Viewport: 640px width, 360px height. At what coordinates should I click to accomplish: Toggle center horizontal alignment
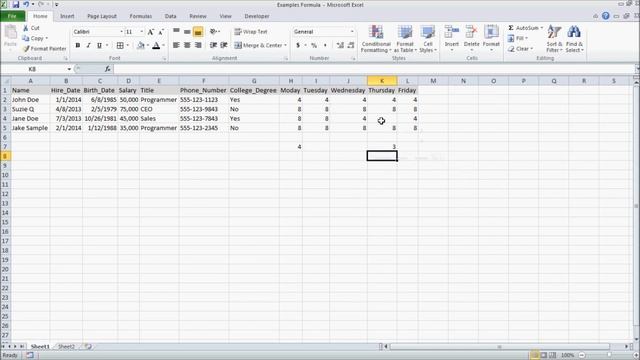click(187, 45)
